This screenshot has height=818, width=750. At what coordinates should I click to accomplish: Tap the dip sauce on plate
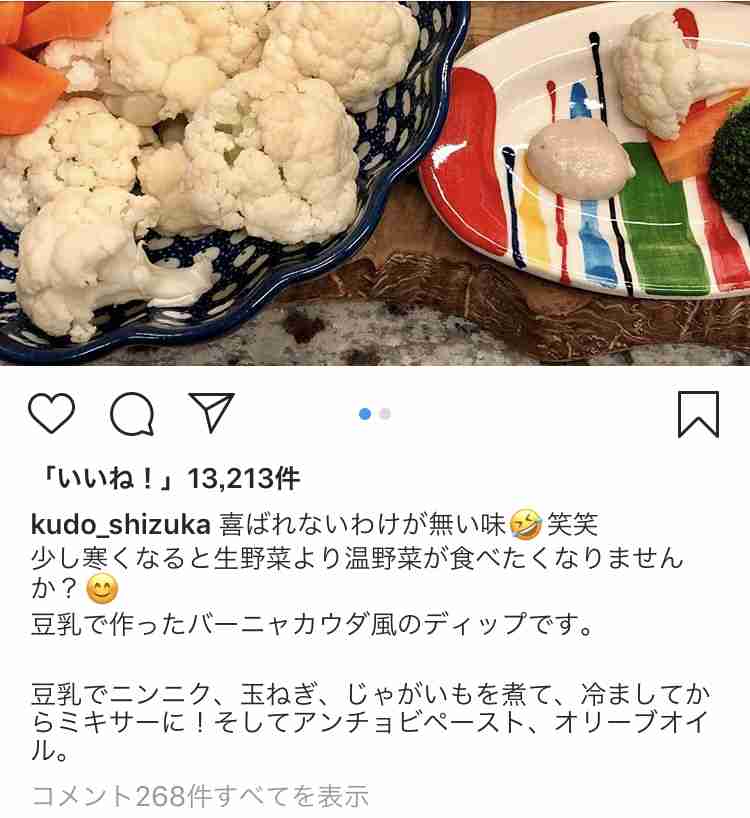[579, 158]
